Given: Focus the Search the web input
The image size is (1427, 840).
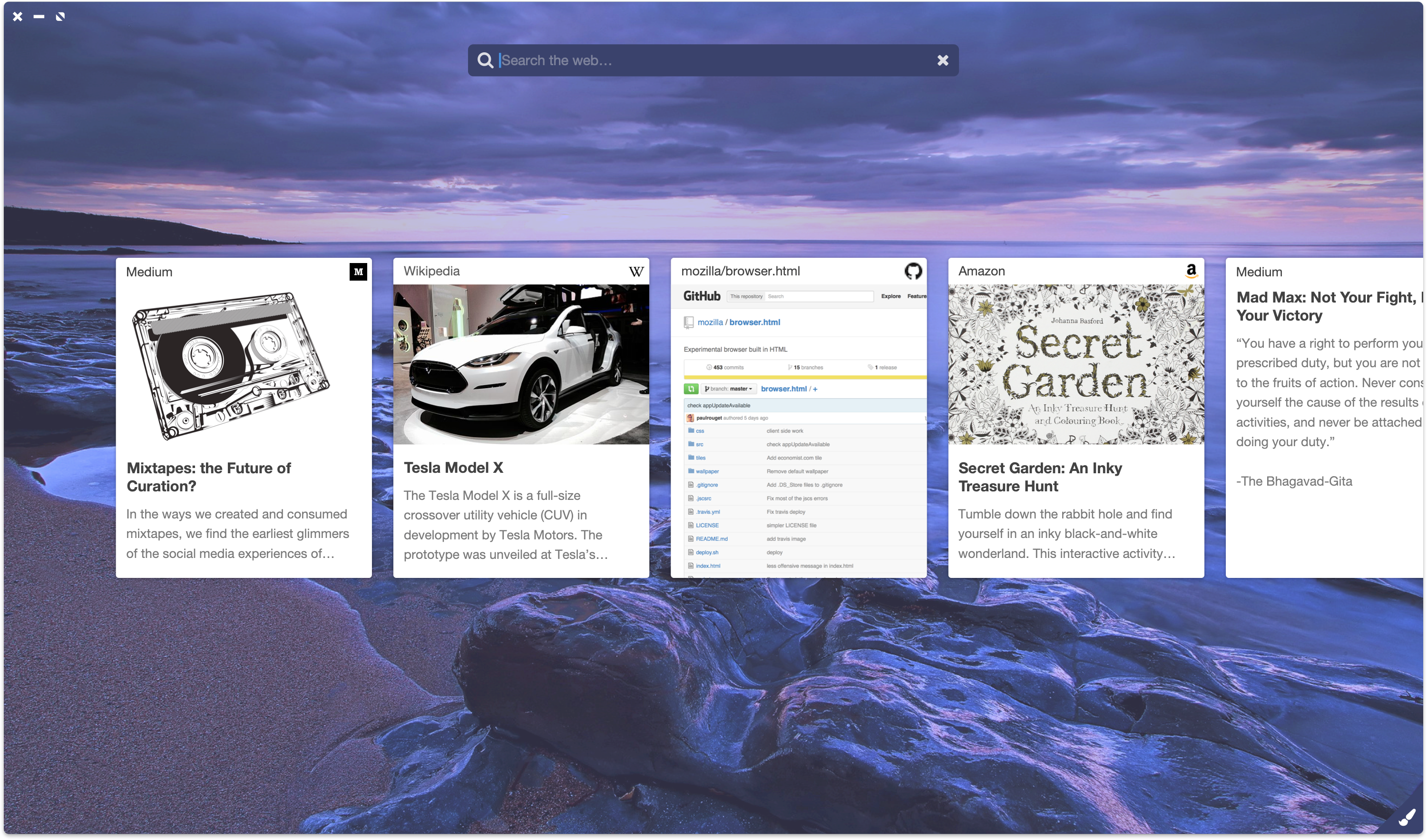Looking at the screenshot, I should (713, 60).
